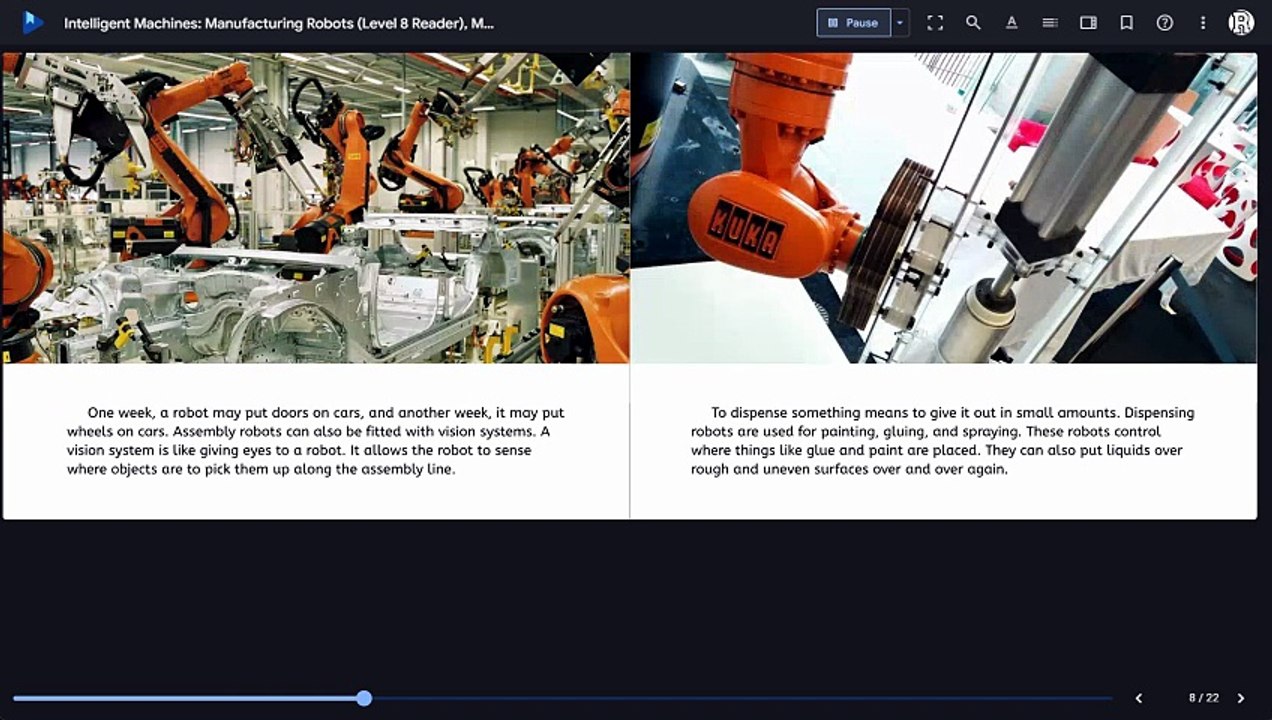1272x720 pixels.
Task: Go to the previous page arrow
Action: 1139,698
